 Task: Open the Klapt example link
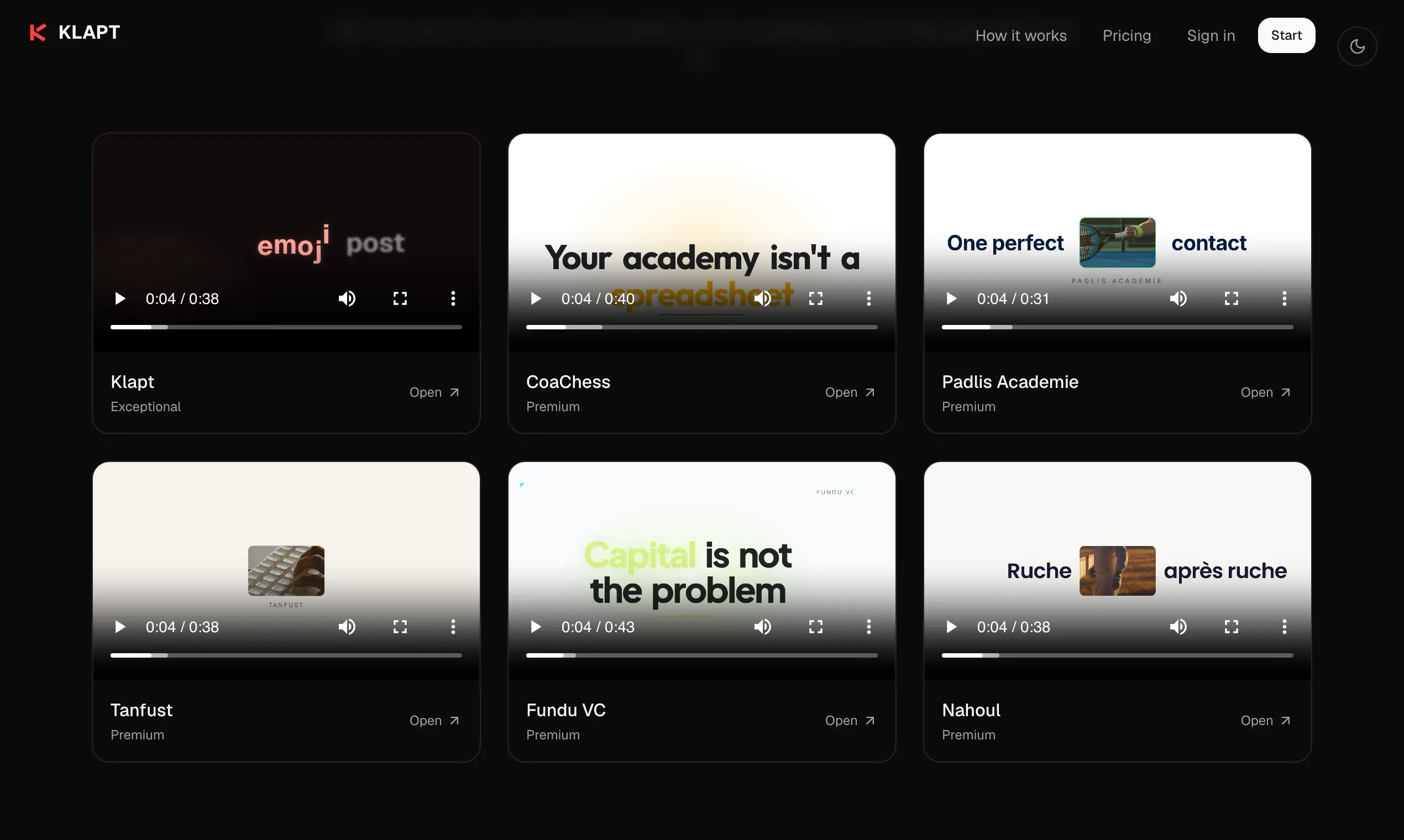click(x=434, y=392)
